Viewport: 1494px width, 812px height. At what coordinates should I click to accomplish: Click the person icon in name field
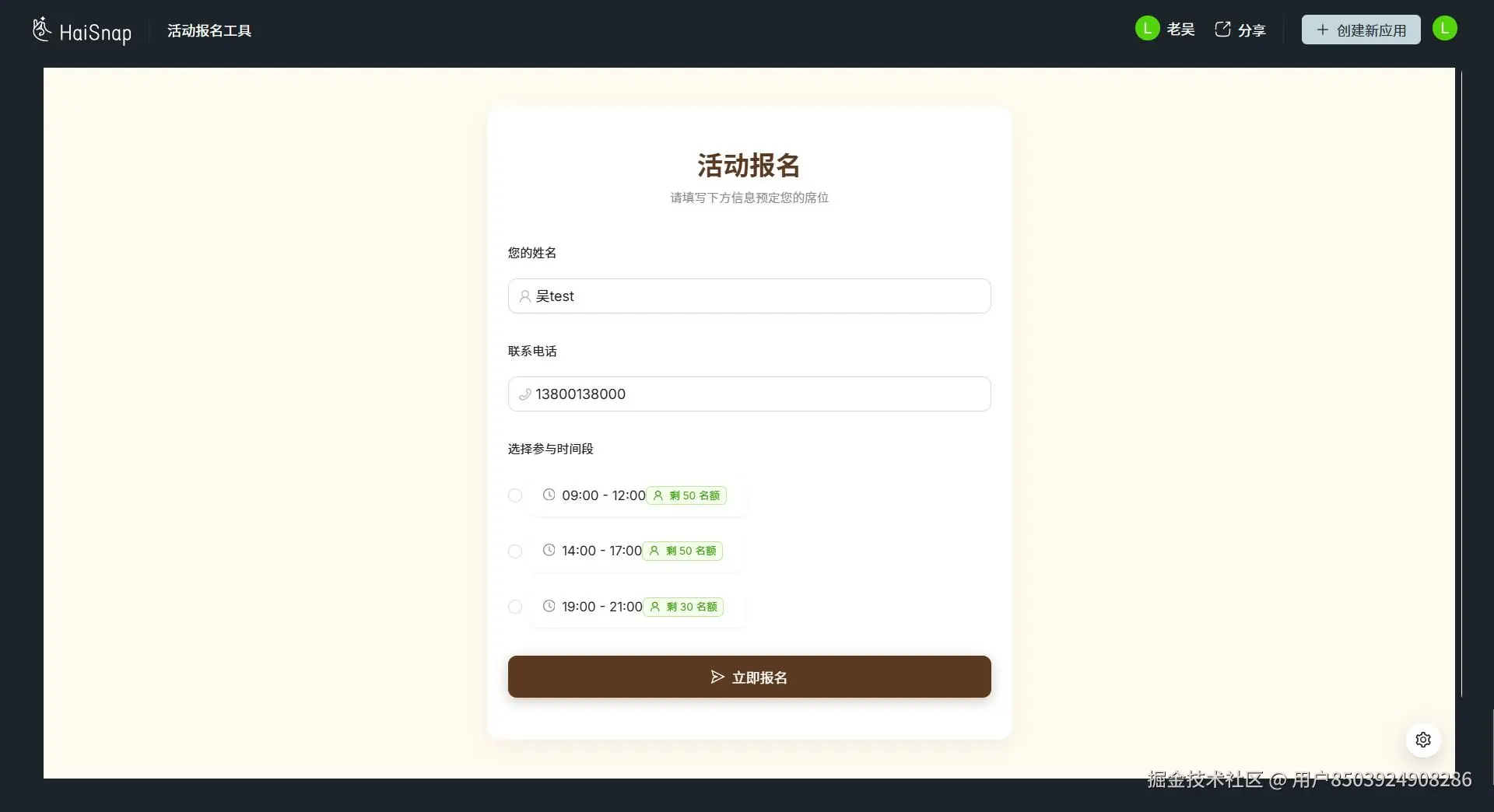(x=525, y=296)
